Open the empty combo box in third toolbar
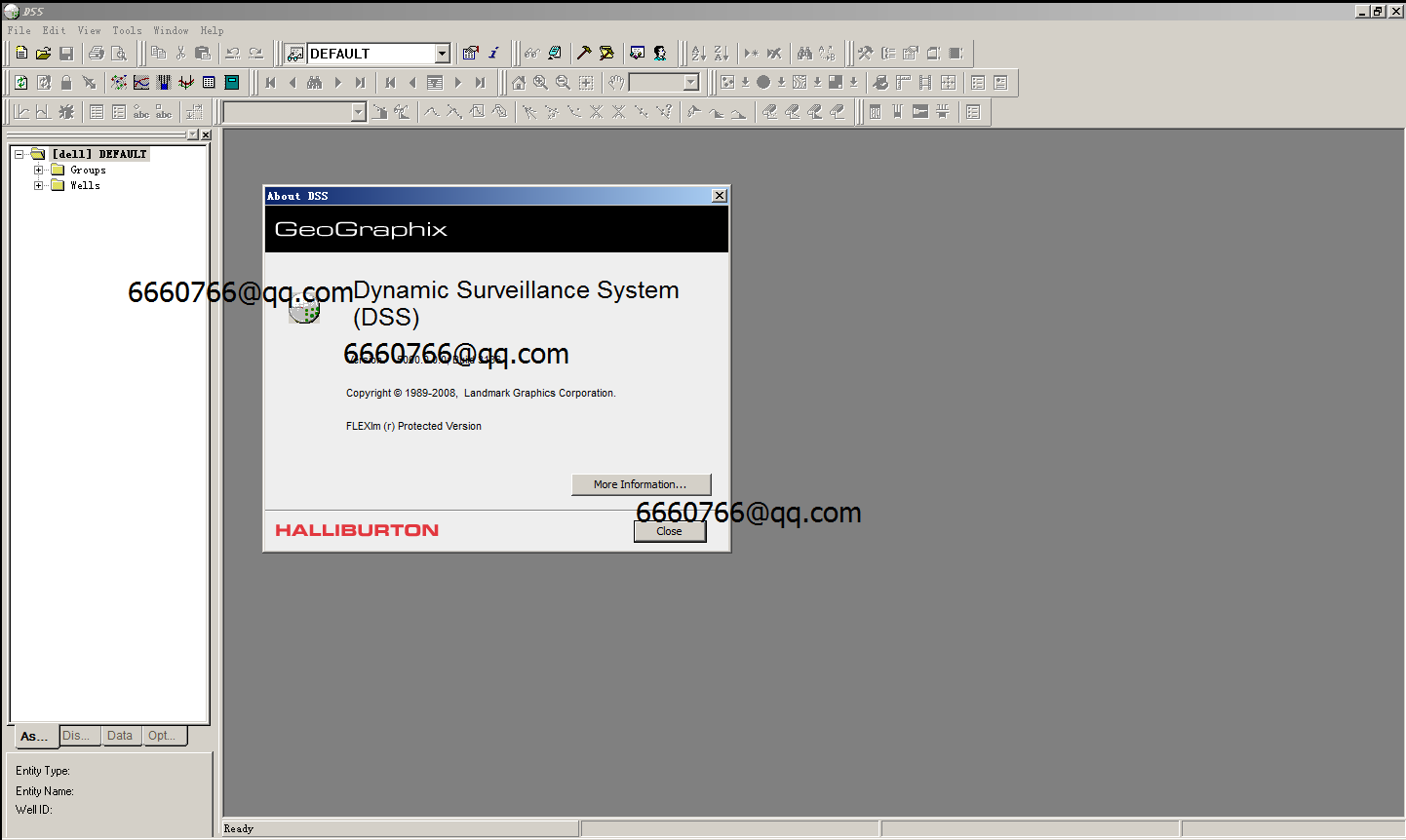The image size is (1406, 840). tap(358, 112)
